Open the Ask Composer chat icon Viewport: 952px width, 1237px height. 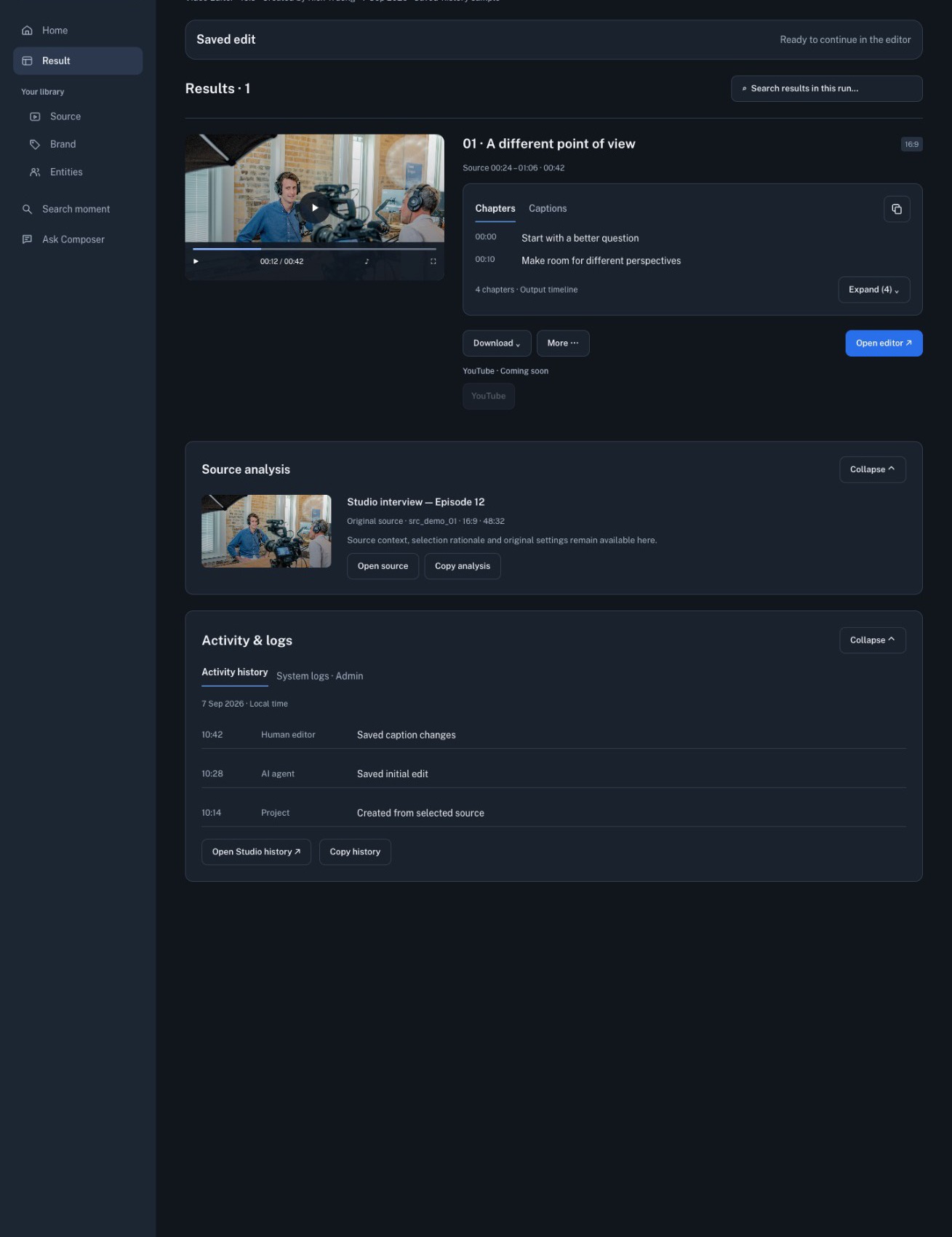coord(28,239)
